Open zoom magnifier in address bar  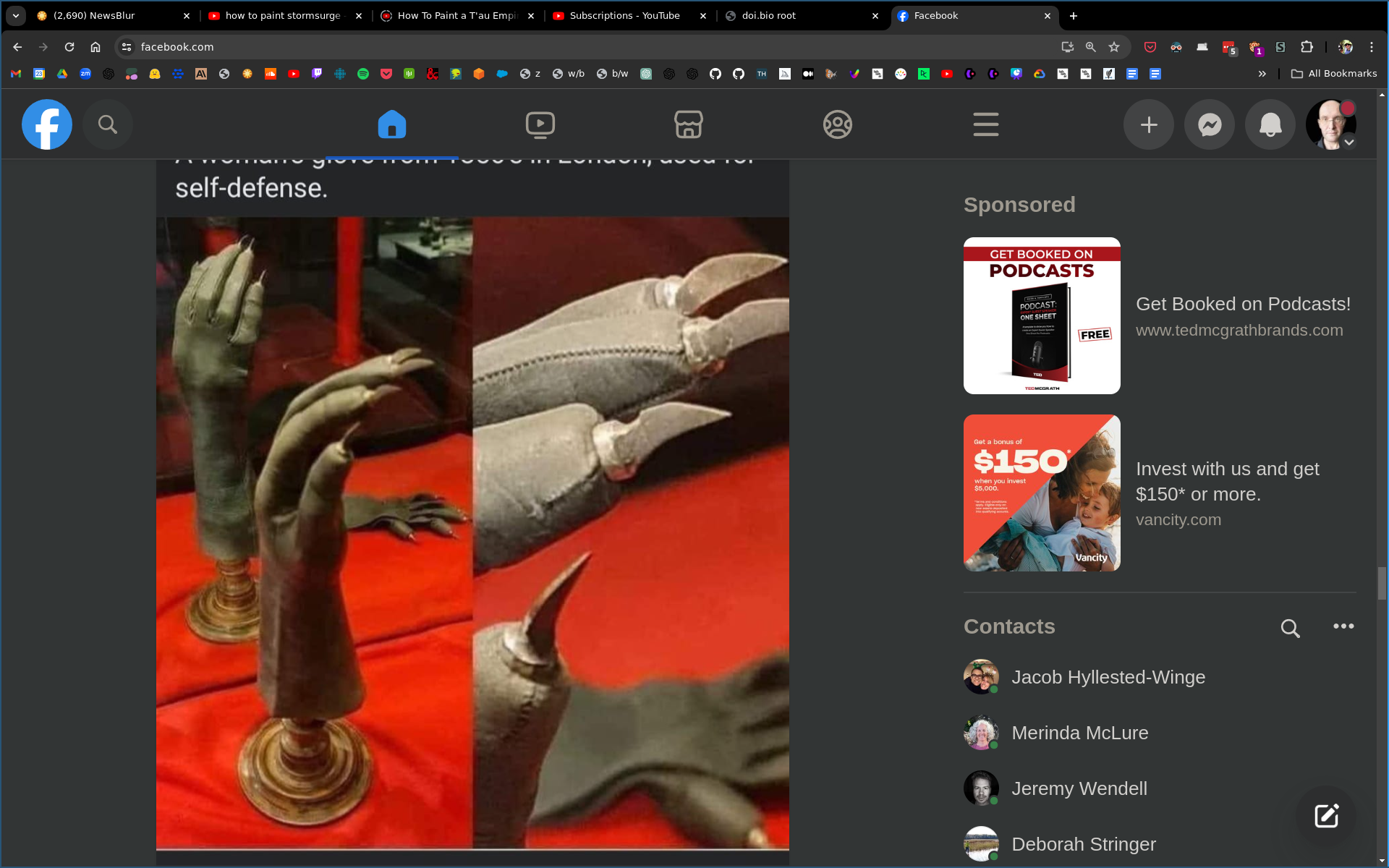(x=1091, y=47)
